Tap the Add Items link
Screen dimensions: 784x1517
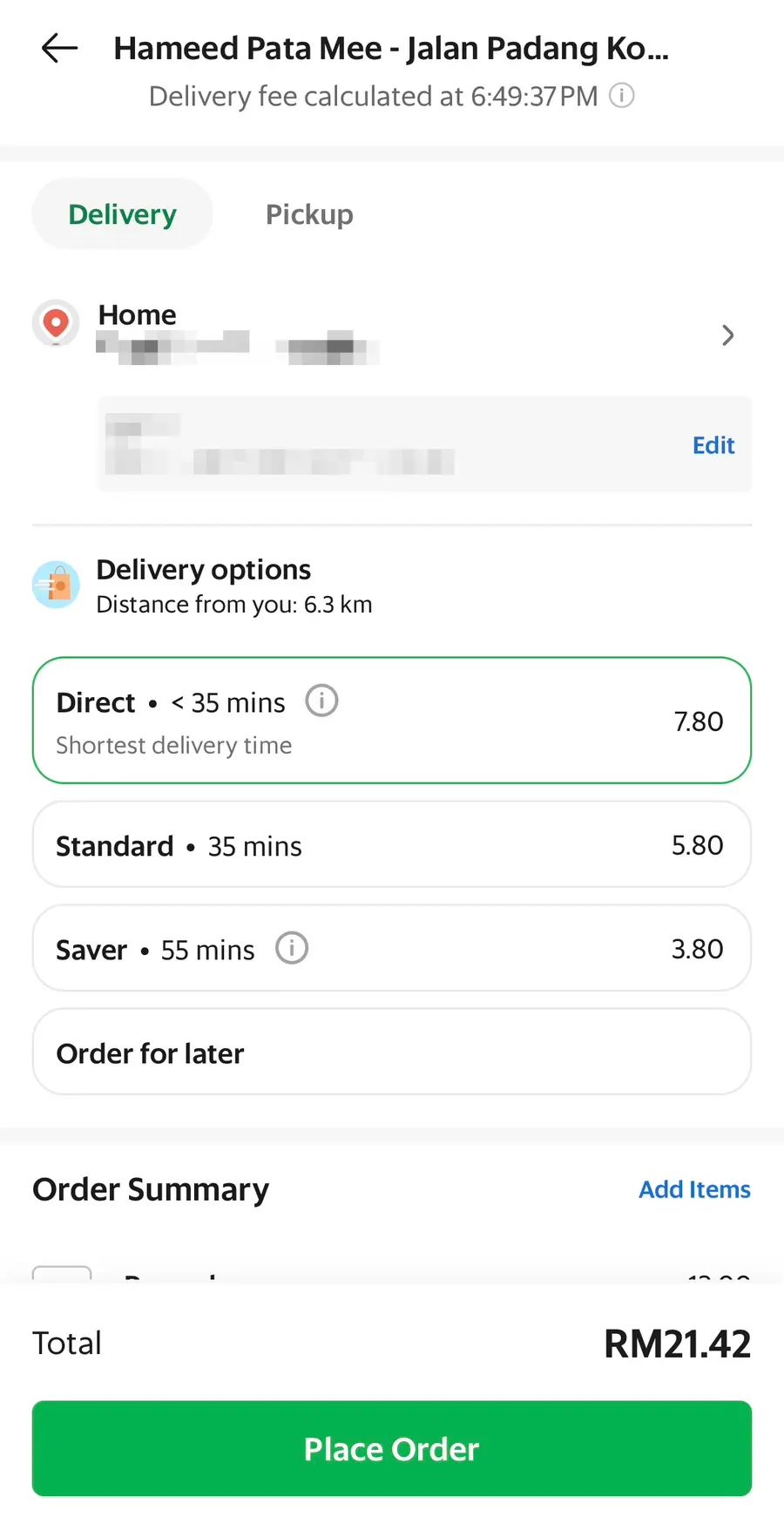[x=694, y=1189]
